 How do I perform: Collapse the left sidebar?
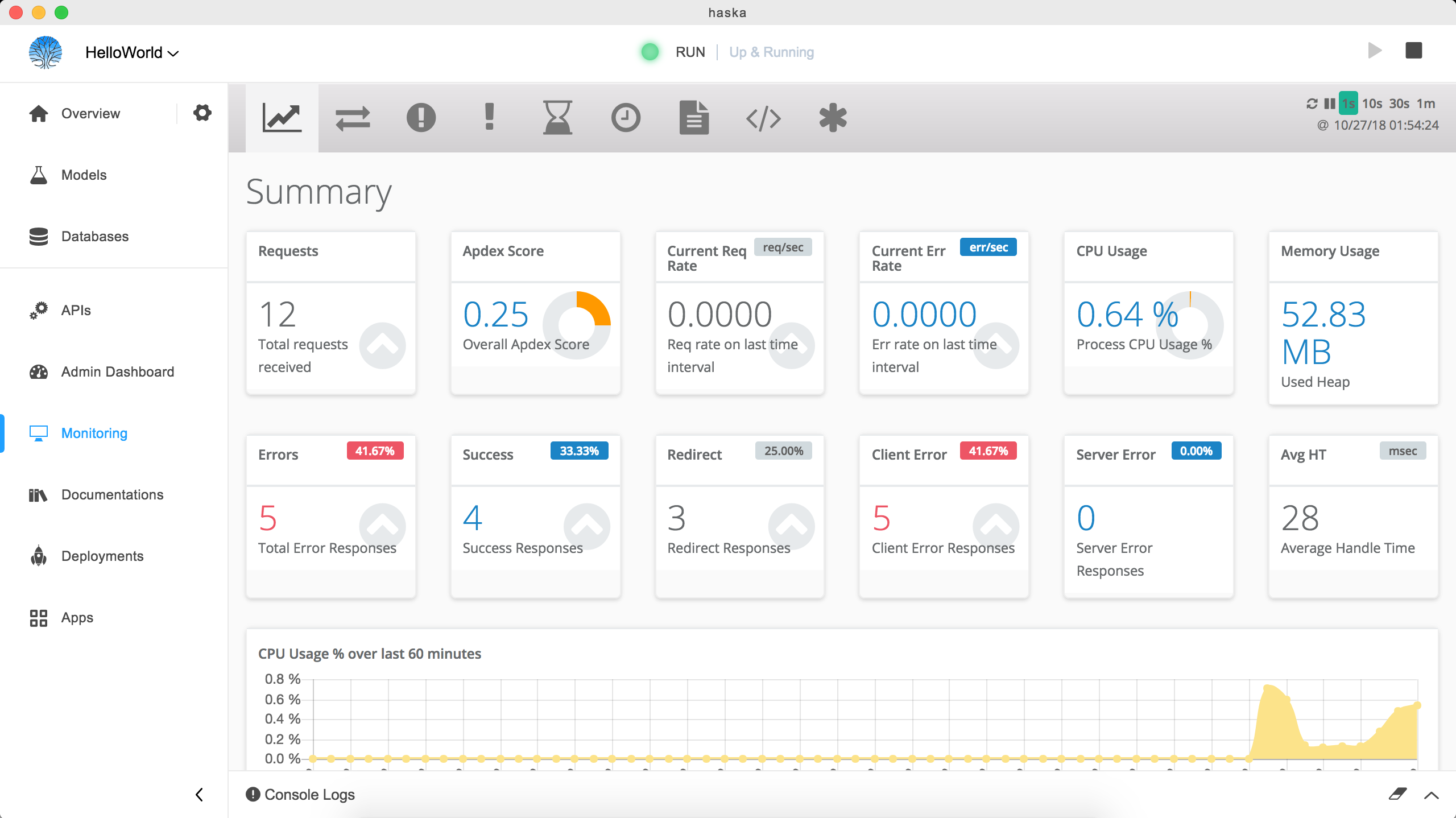pyautogui.click(x=199, y=795)
